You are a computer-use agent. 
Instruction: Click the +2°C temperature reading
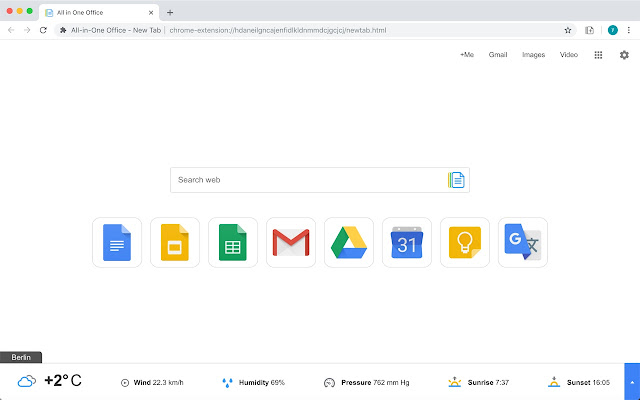[63, 380]
